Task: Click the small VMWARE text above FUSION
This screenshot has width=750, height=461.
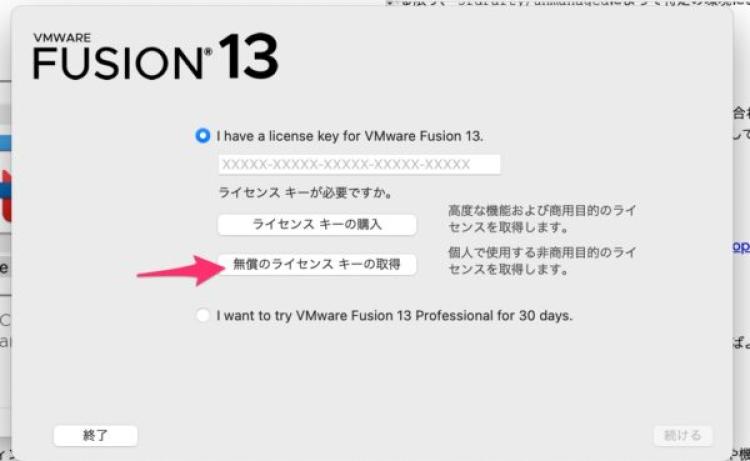Action: (x=62, y=38)
